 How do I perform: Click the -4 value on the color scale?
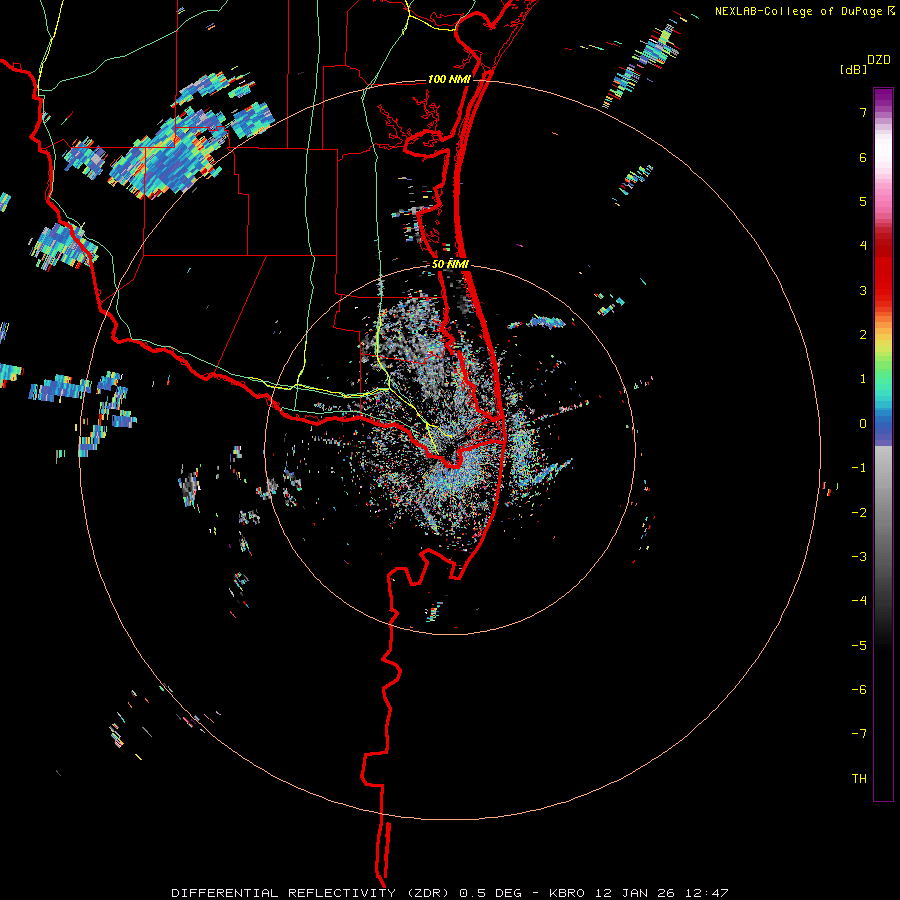pos(859,601)
